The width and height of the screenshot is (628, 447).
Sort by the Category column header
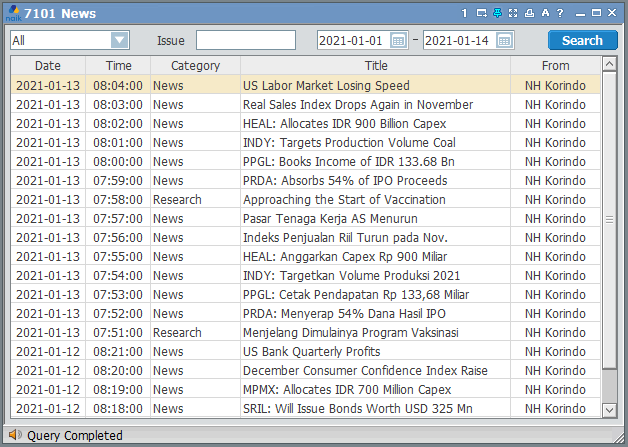tap(195, 65)
